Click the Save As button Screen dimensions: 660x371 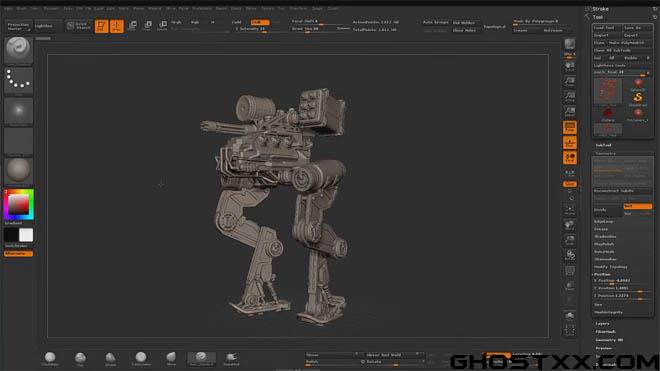(x=637, y=28)
